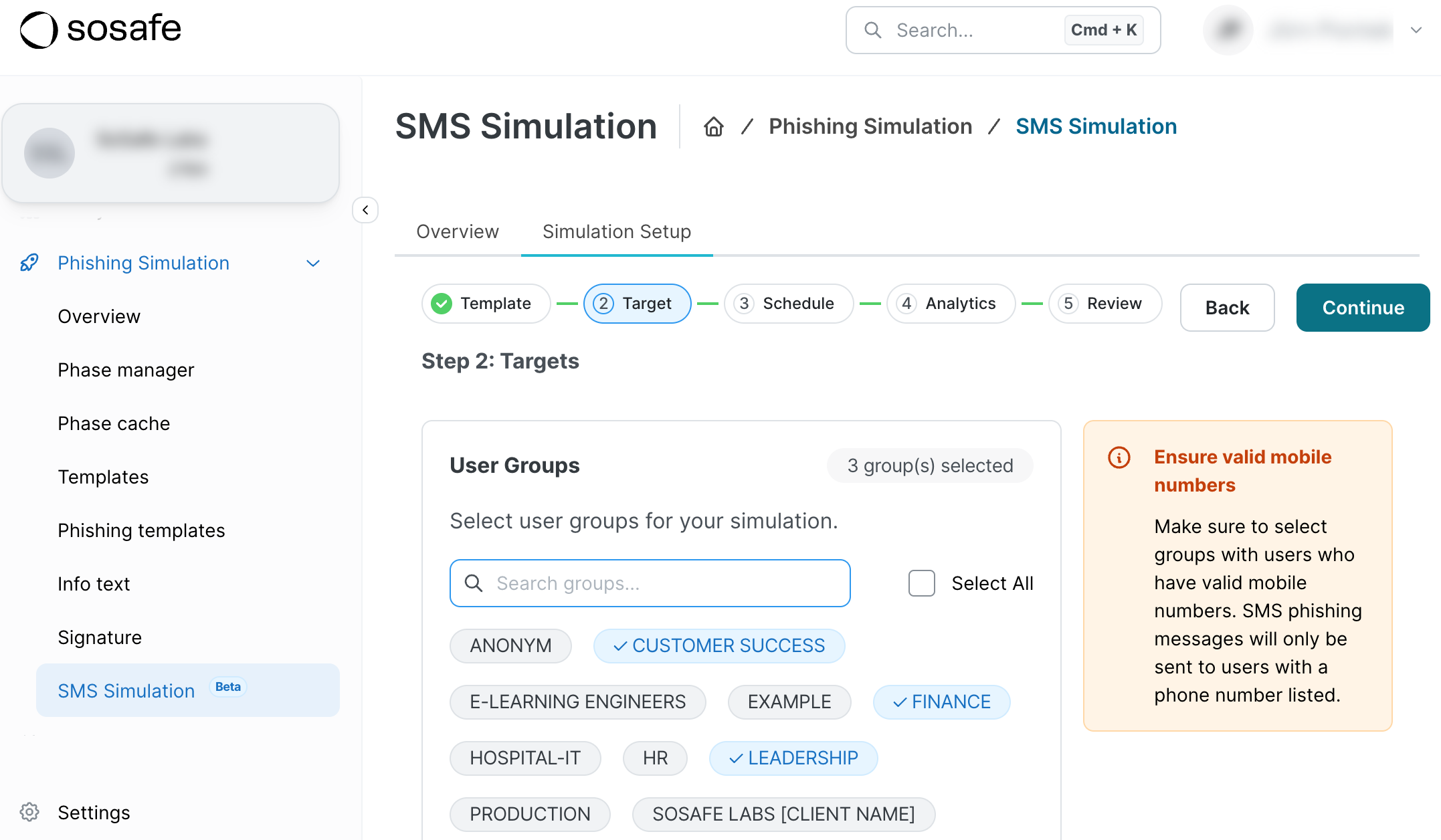Click the green checkmark on Template step
Viewport: 1441px width, 840px height.
pyautogui.click(x=442, y=304)
